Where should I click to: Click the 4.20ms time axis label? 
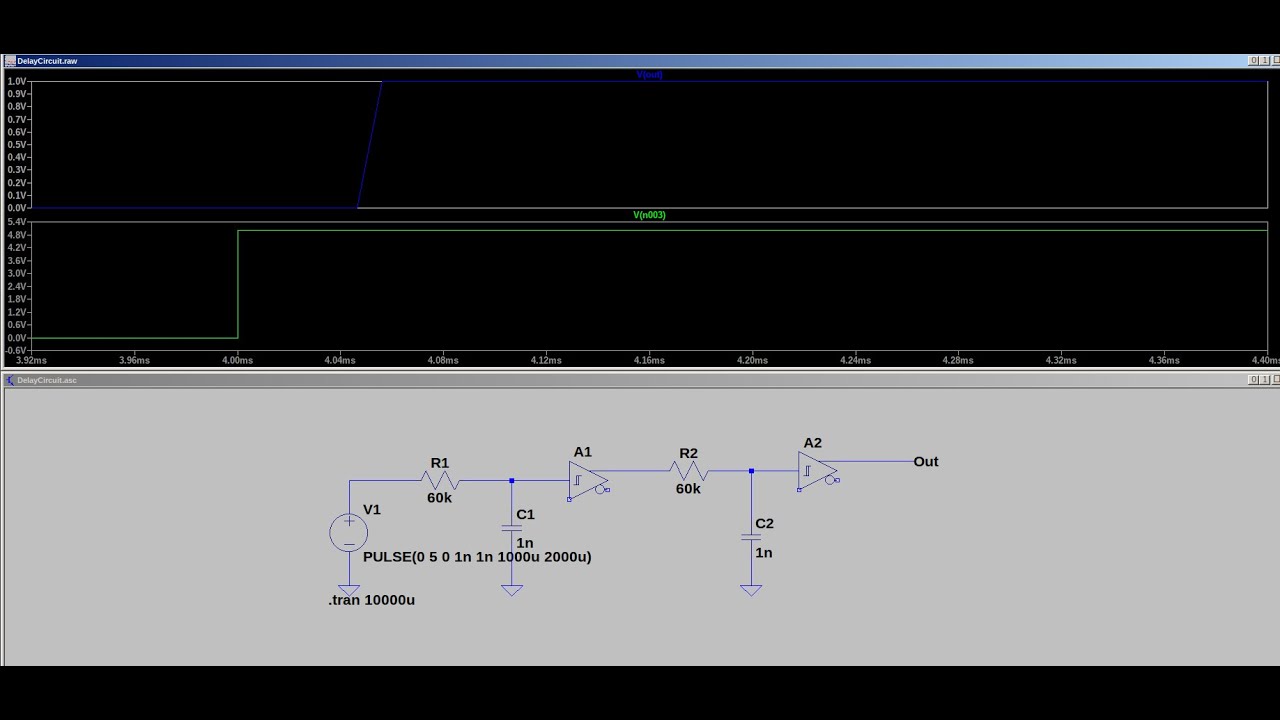pyautogui.click(x=752, y=360)
